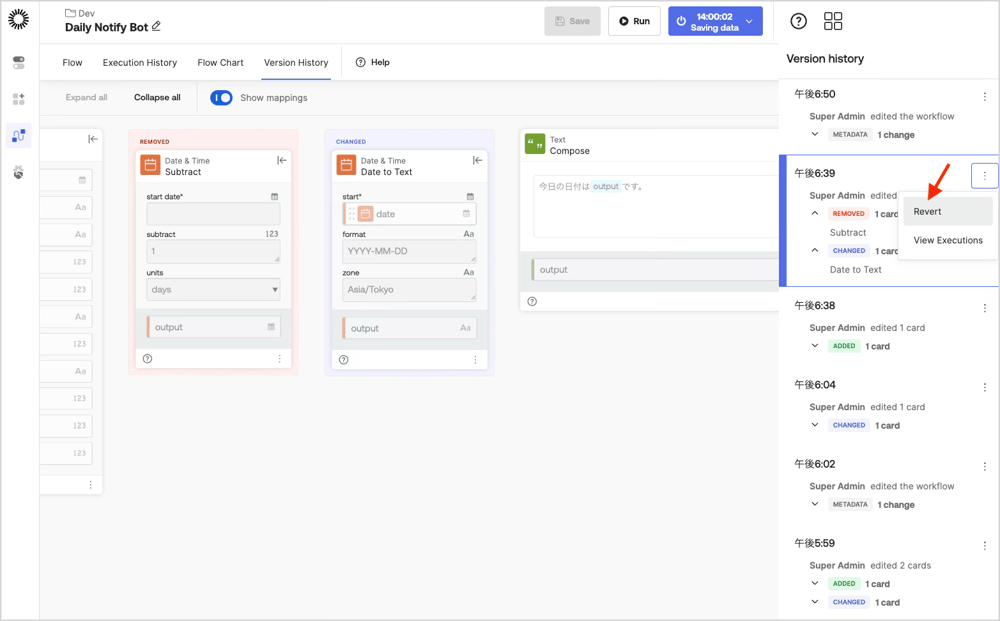Open options menu for the 午後6:39 version

(985, 176)
